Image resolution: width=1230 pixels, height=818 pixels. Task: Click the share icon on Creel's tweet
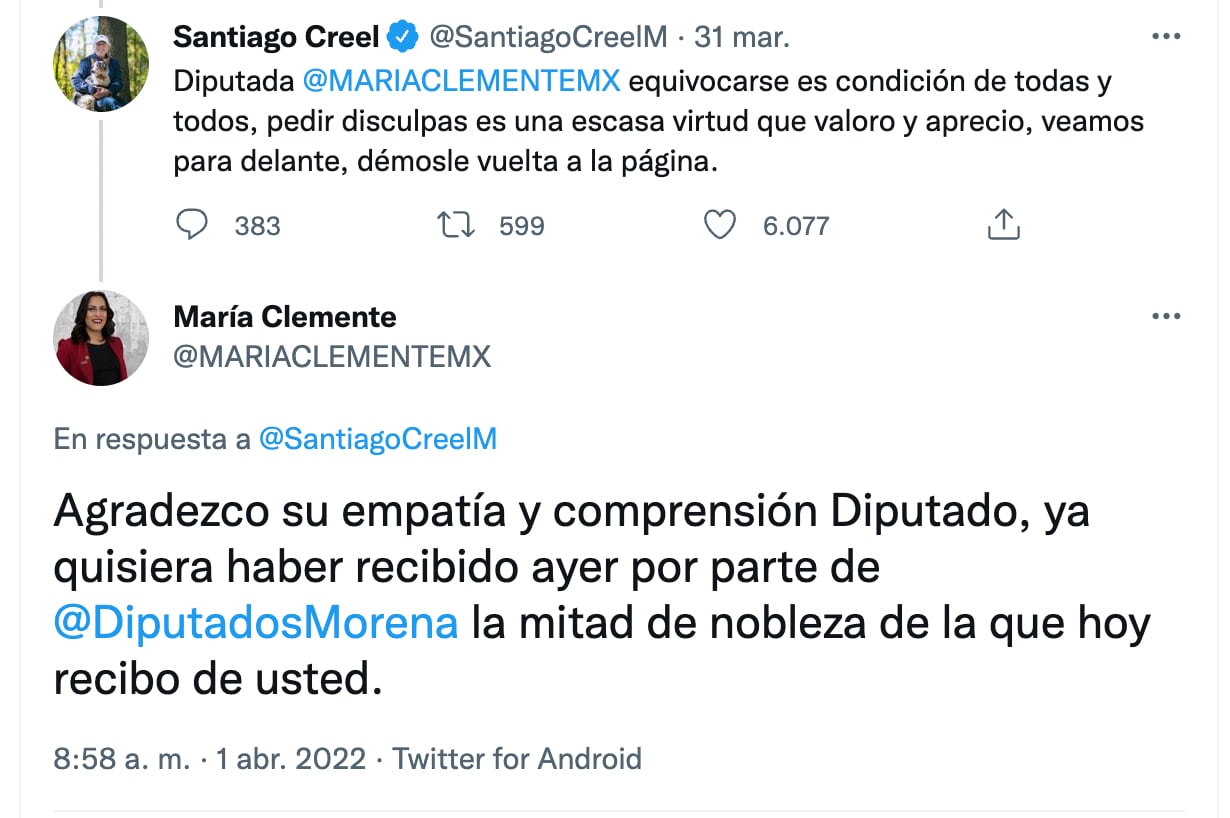coord(1003,225)
